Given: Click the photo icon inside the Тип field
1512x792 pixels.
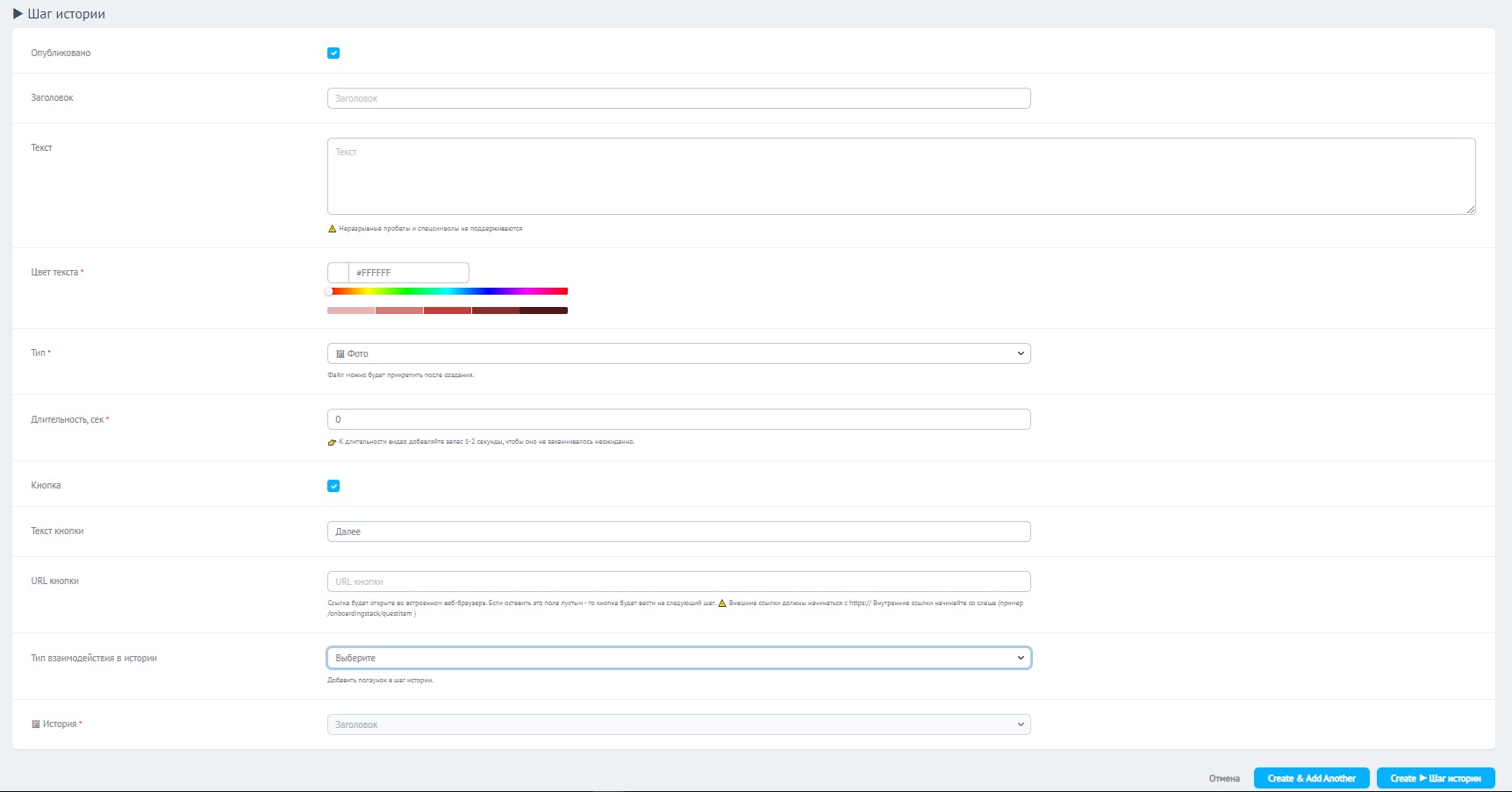Looking at the screenshot, I should [340, 354].
